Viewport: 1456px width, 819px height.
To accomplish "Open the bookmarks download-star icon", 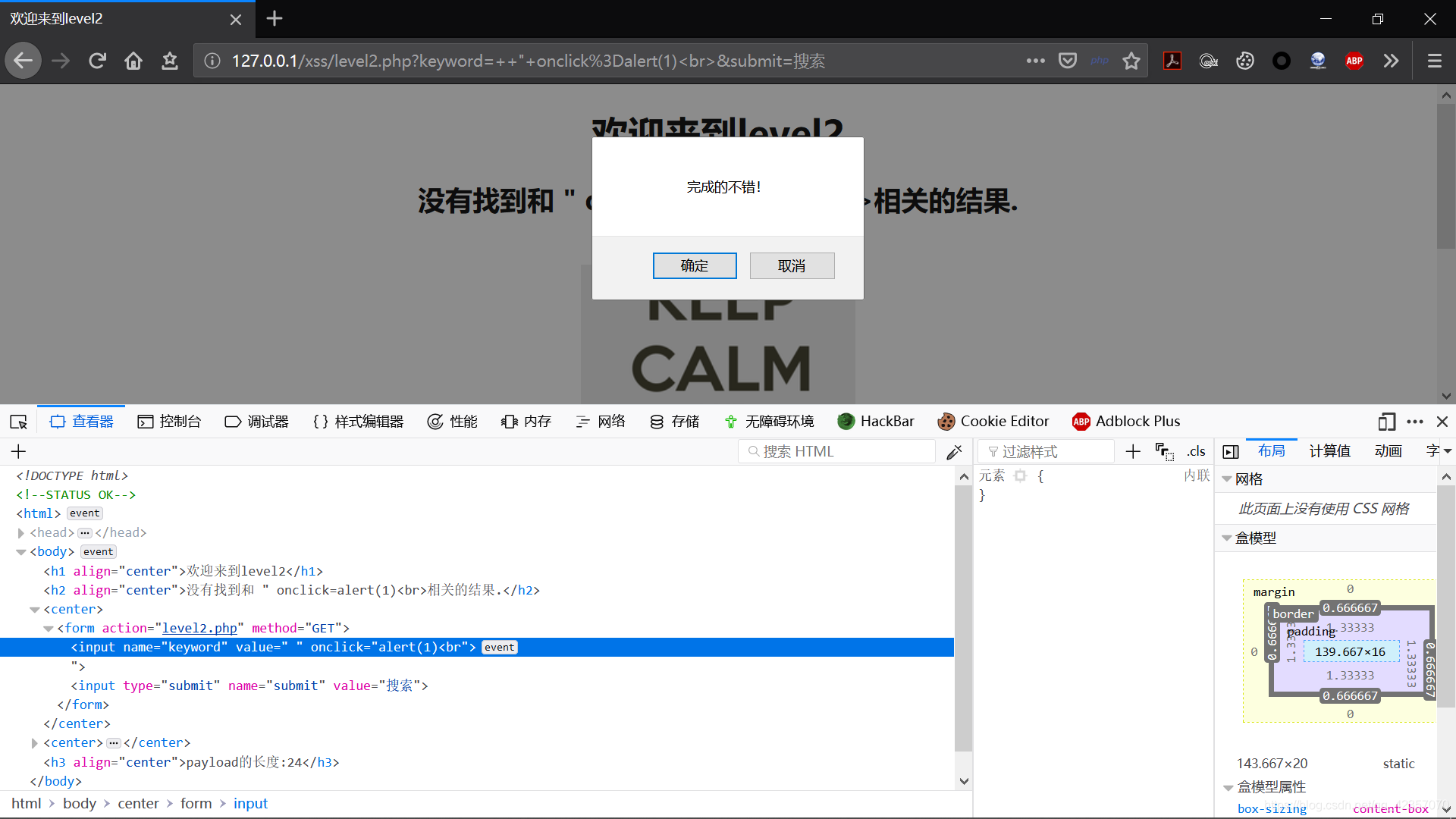I will [x=170, y=61].
